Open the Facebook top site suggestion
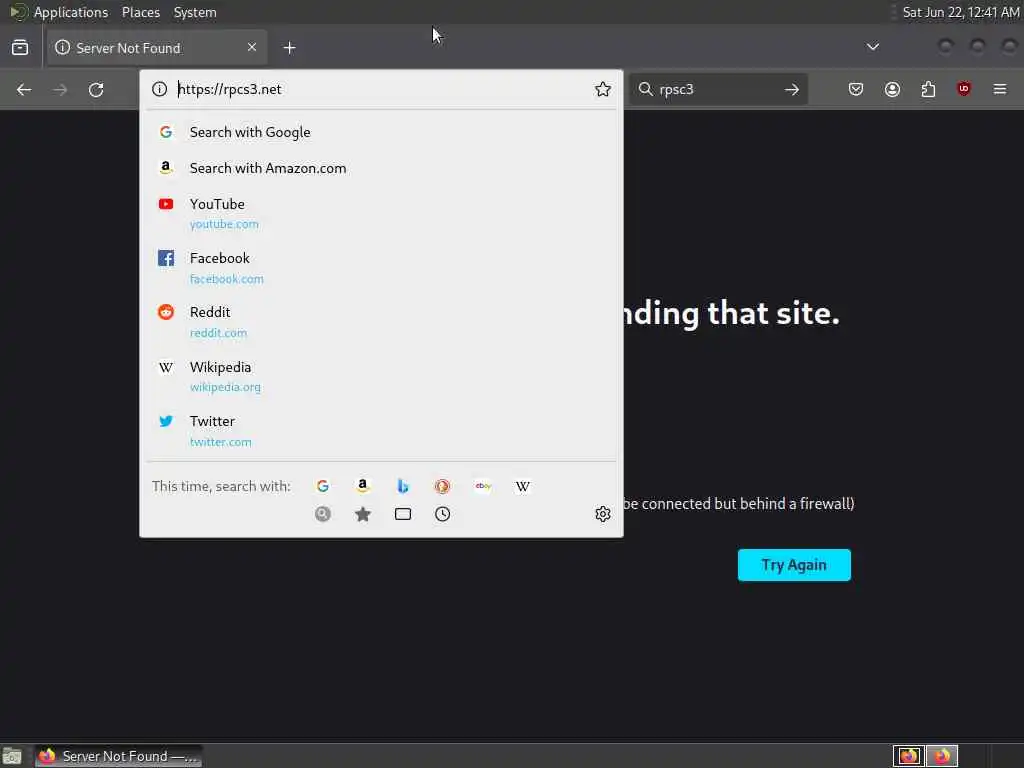The width and height of the screenshot is (1024, 768). (381, 268)
